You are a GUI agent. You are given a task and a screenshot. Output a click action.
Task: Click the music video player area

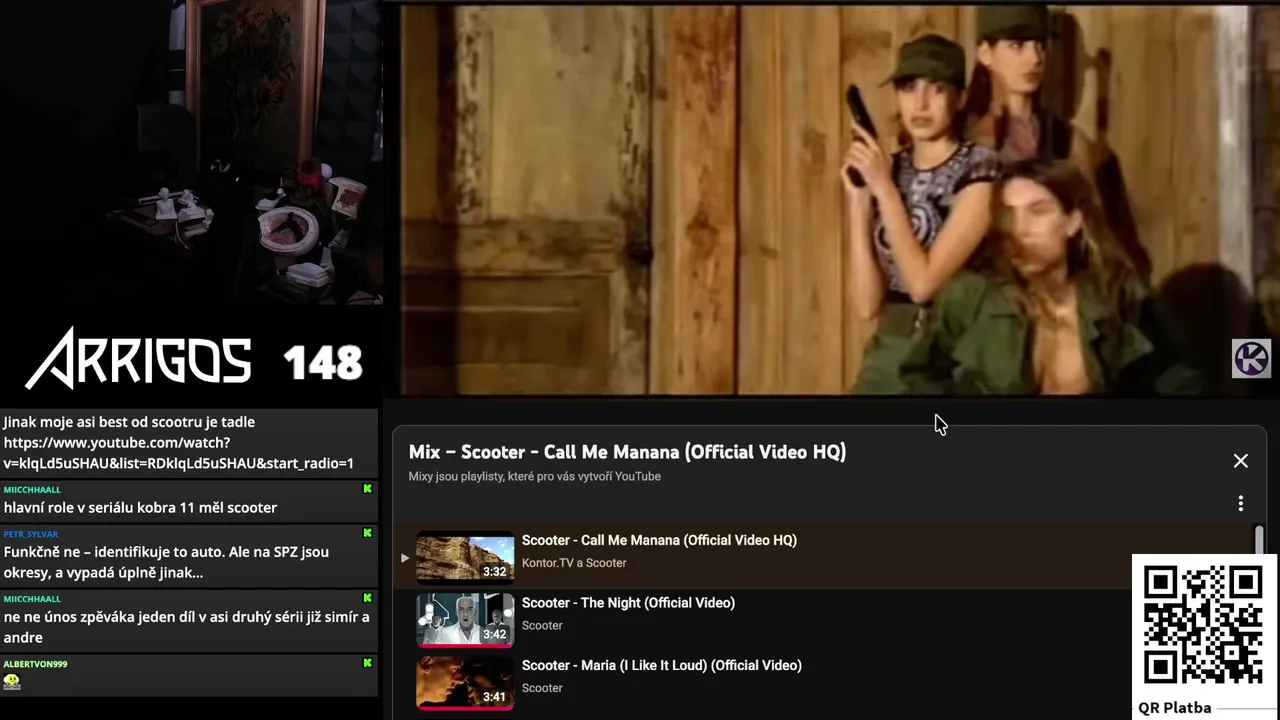point(834,200)
